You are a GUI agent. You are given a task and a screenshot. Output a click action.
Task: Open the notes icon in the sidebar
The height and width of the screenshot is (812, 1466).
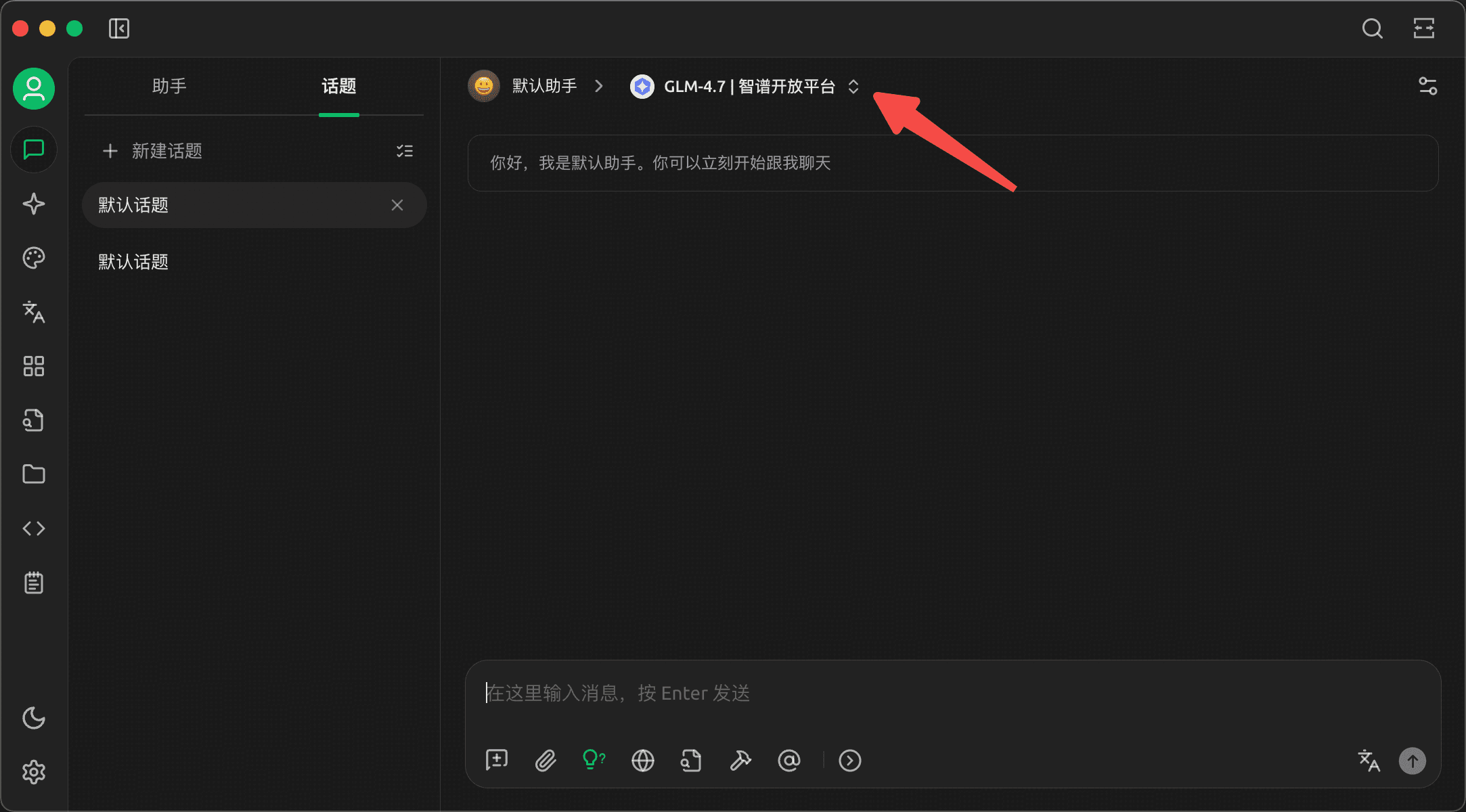pos(34,583)
